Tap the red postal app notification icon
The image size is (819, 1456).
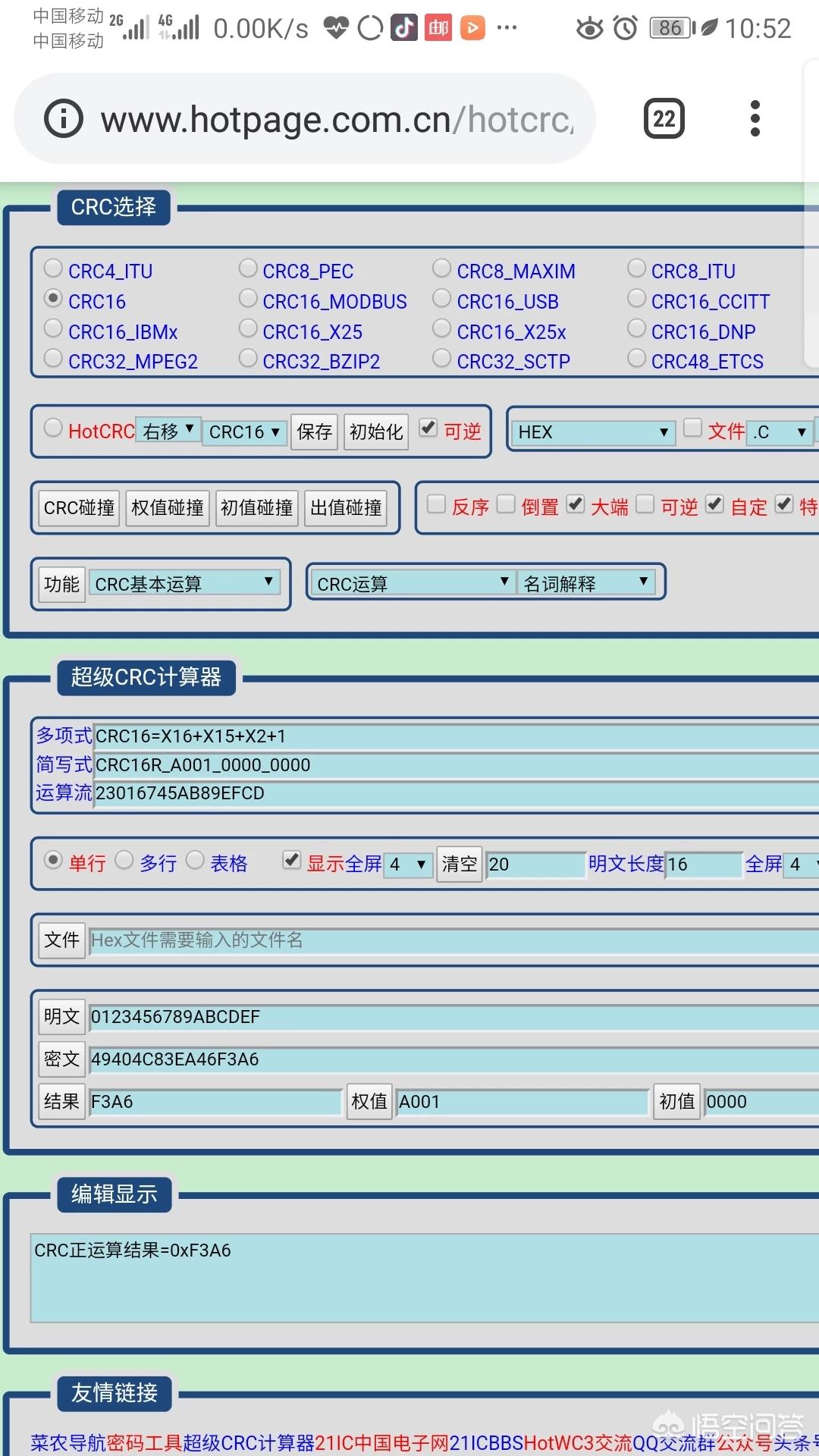point(438,28)
